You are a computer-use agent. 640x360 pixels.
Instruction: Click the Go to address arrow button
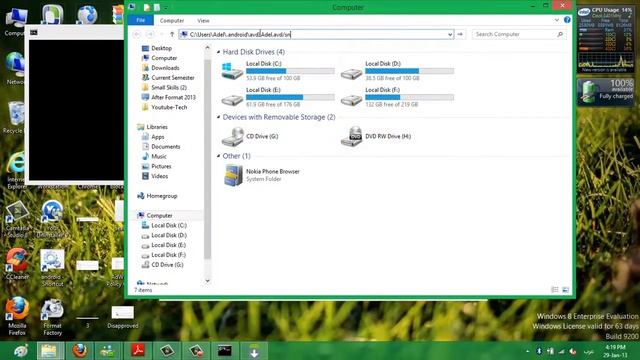(460, 34)
